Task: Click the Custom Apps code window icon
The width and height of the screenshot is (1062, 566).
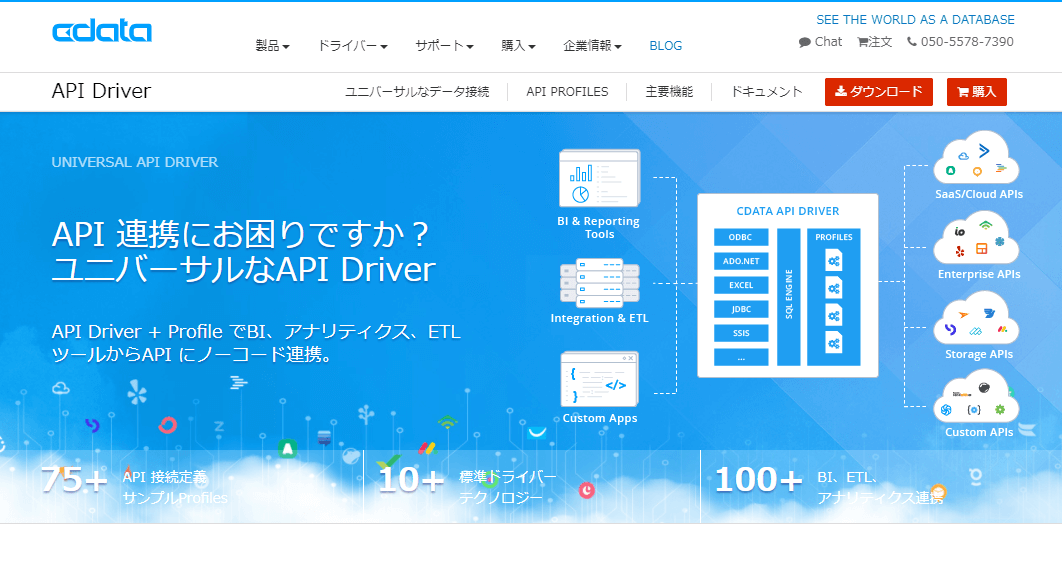Action: [x=599, y=379]
